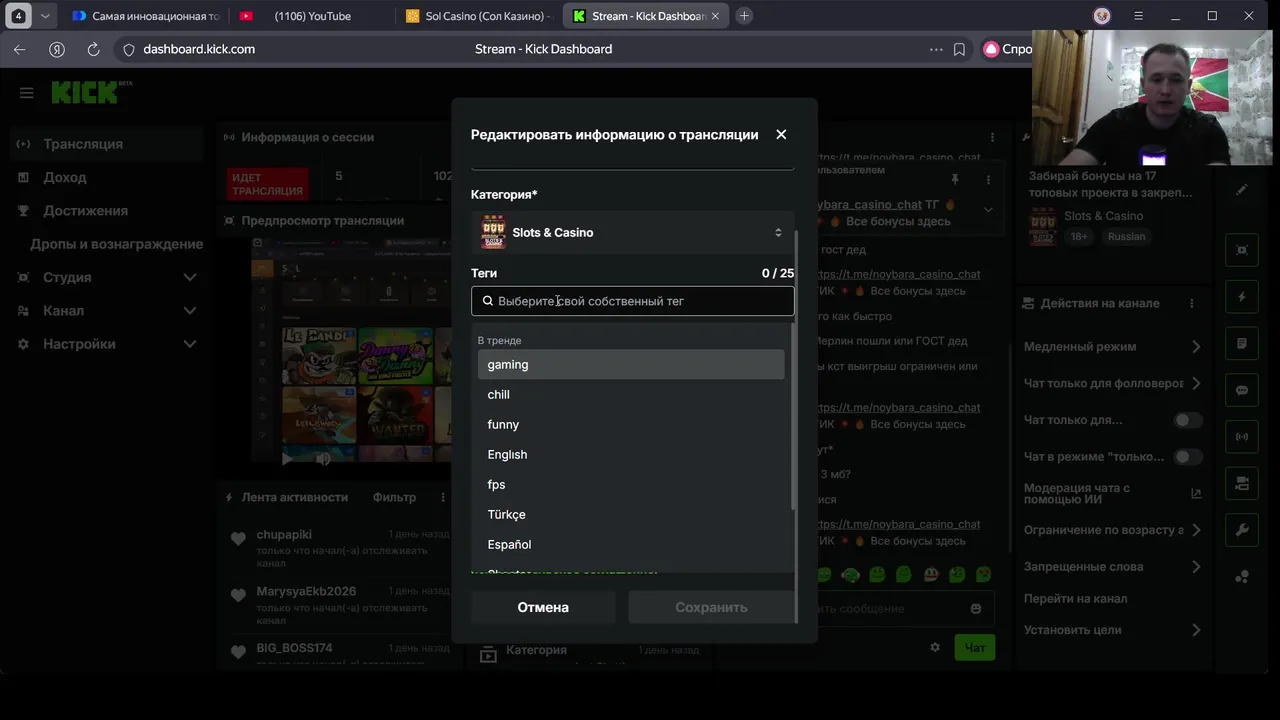The image size is (1280, 720).
Task: Click the Сохранить button
Action: coord(711,607)
